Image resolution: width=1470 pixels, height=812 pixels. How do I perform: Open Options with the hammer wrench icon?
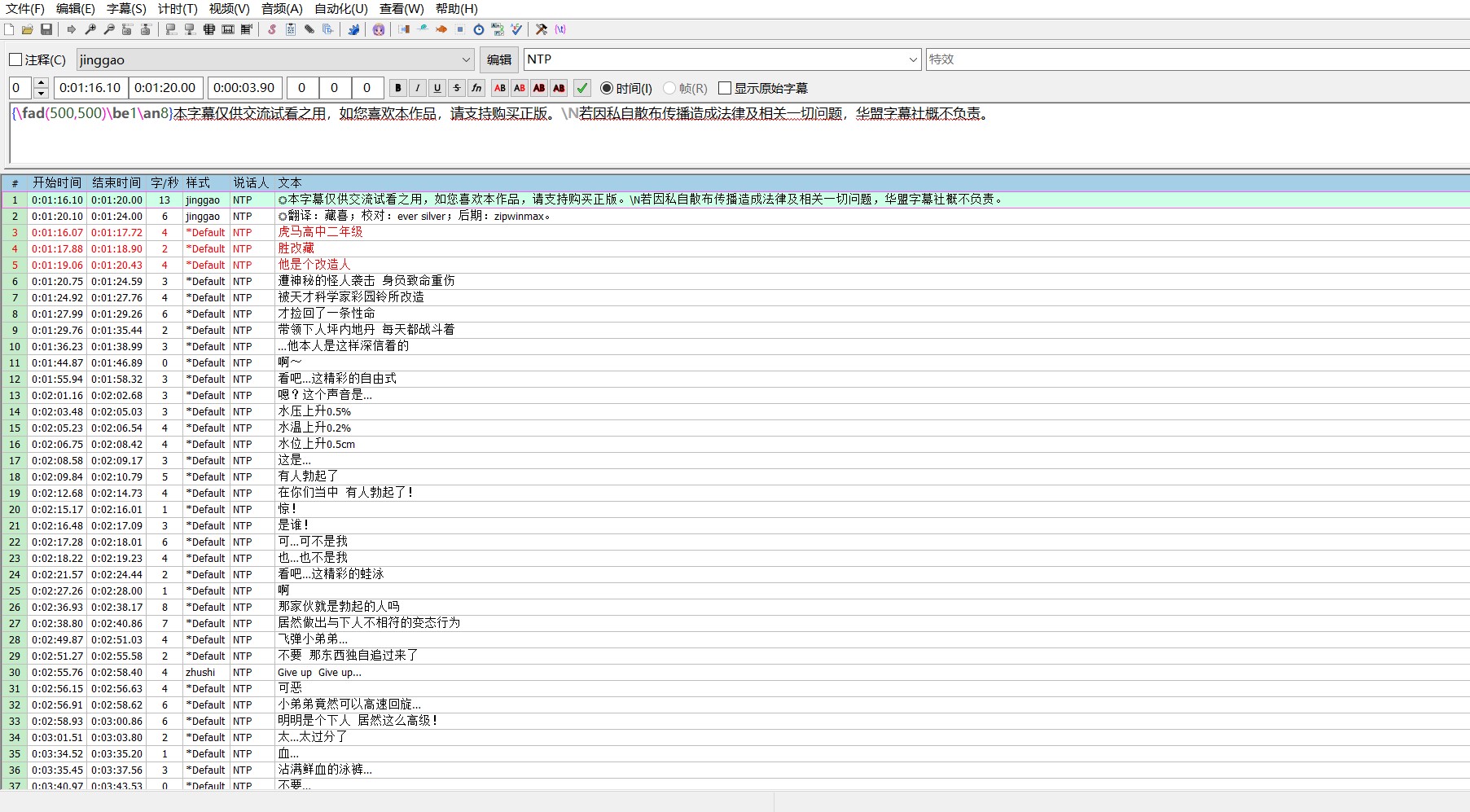click(x=542, y=29)
